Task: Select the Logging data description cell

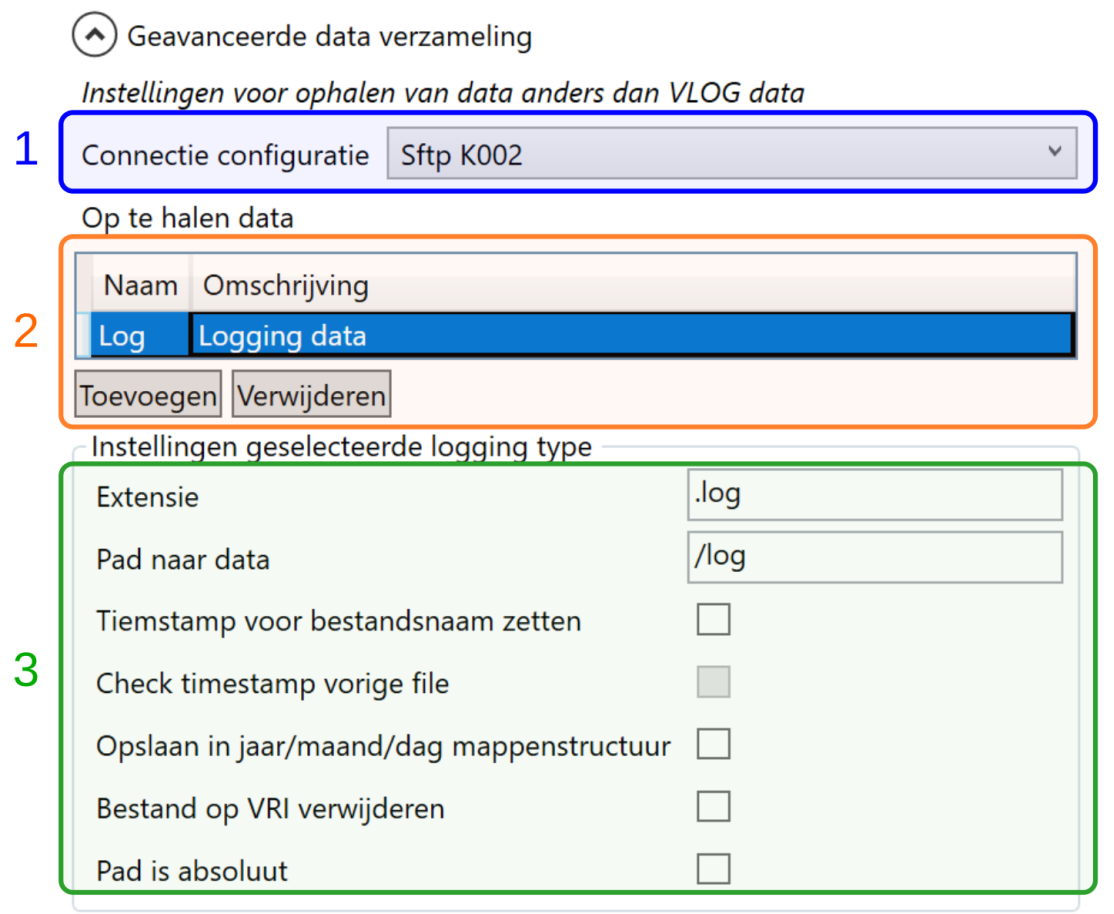Action: (632, 335)
